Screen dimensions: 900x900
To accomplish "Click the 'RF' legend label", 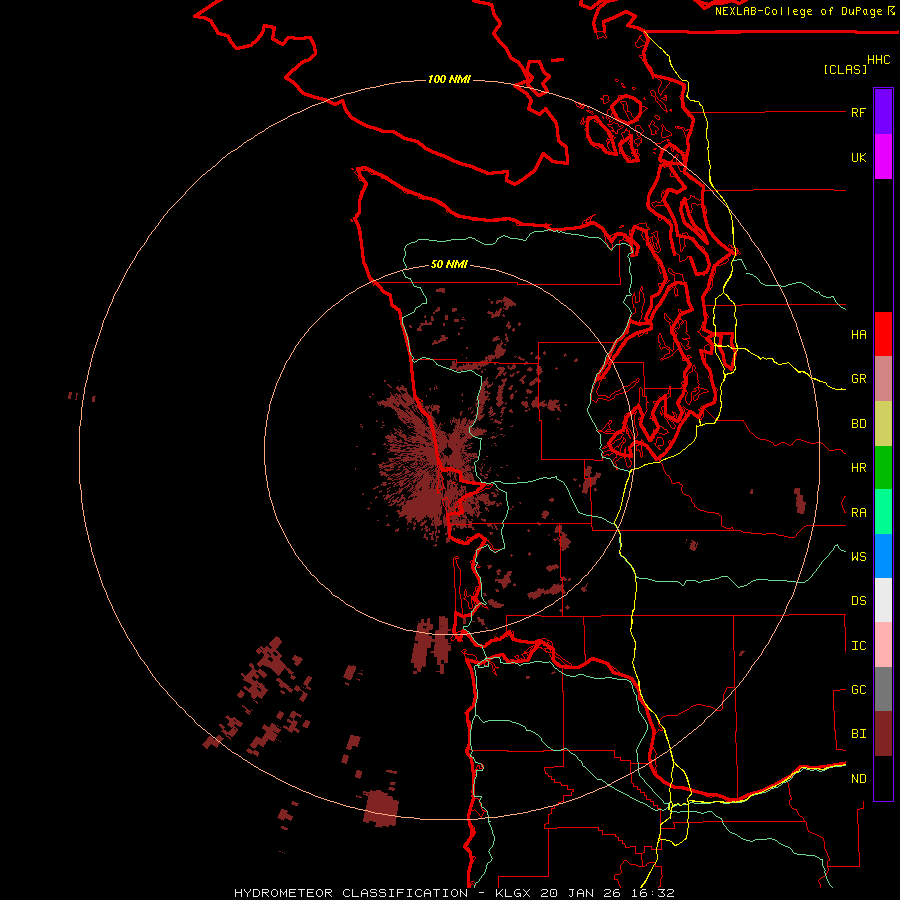I will tap(858, 113).
